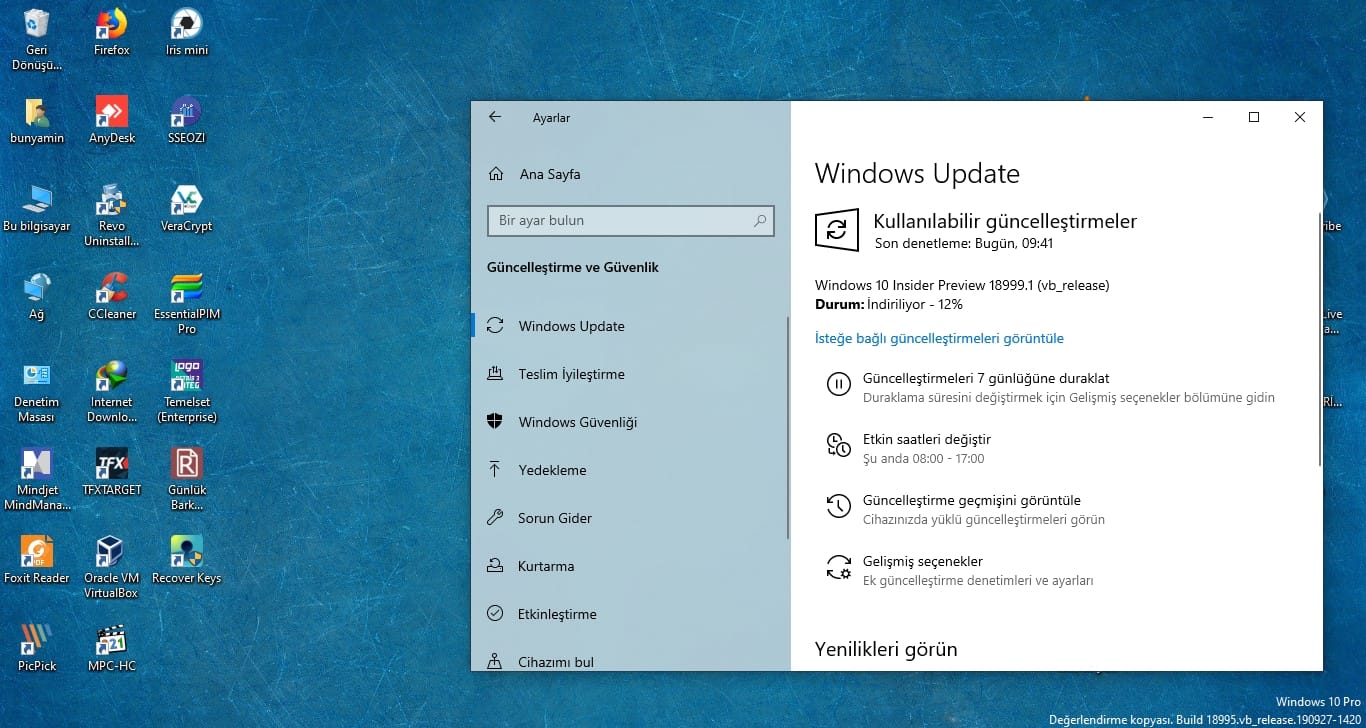This screenshot has width=1366, height=728.
Task: Click the refresh icon beside Kullanılabilir güncelleştirmeler
Action: point(837,230)
